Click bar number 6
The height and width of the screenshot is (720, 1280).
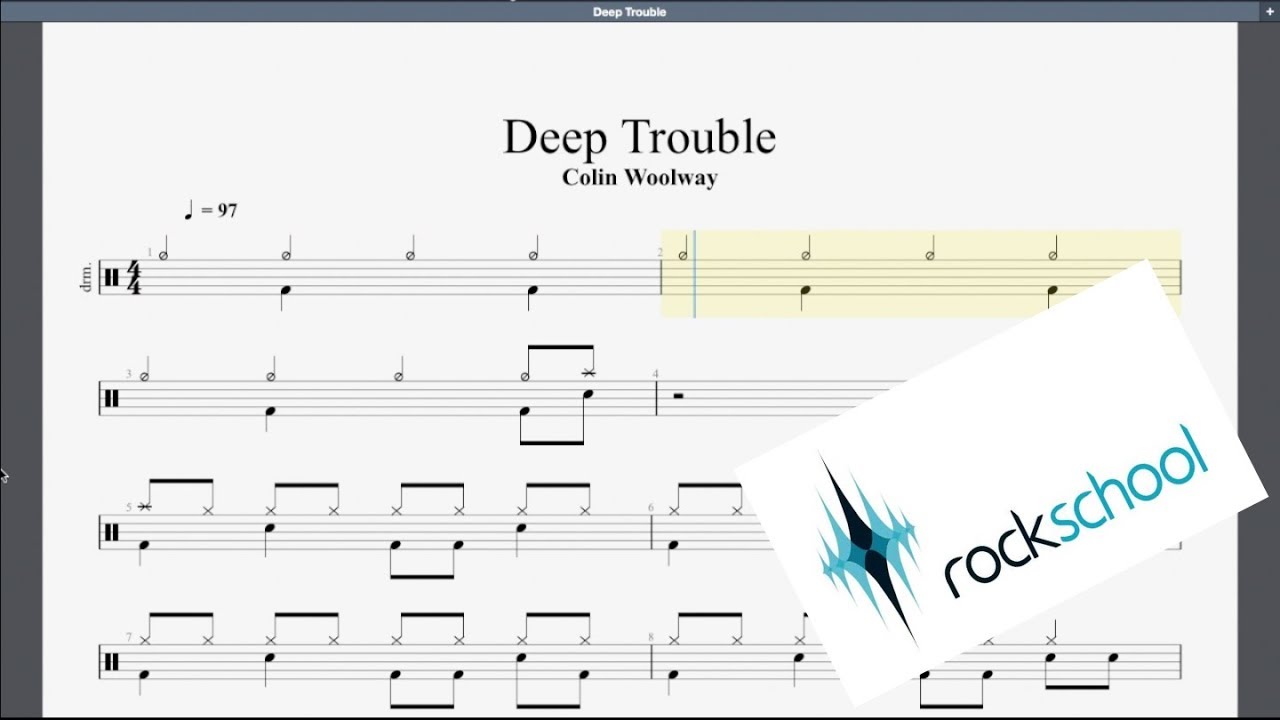pos(651,508)
